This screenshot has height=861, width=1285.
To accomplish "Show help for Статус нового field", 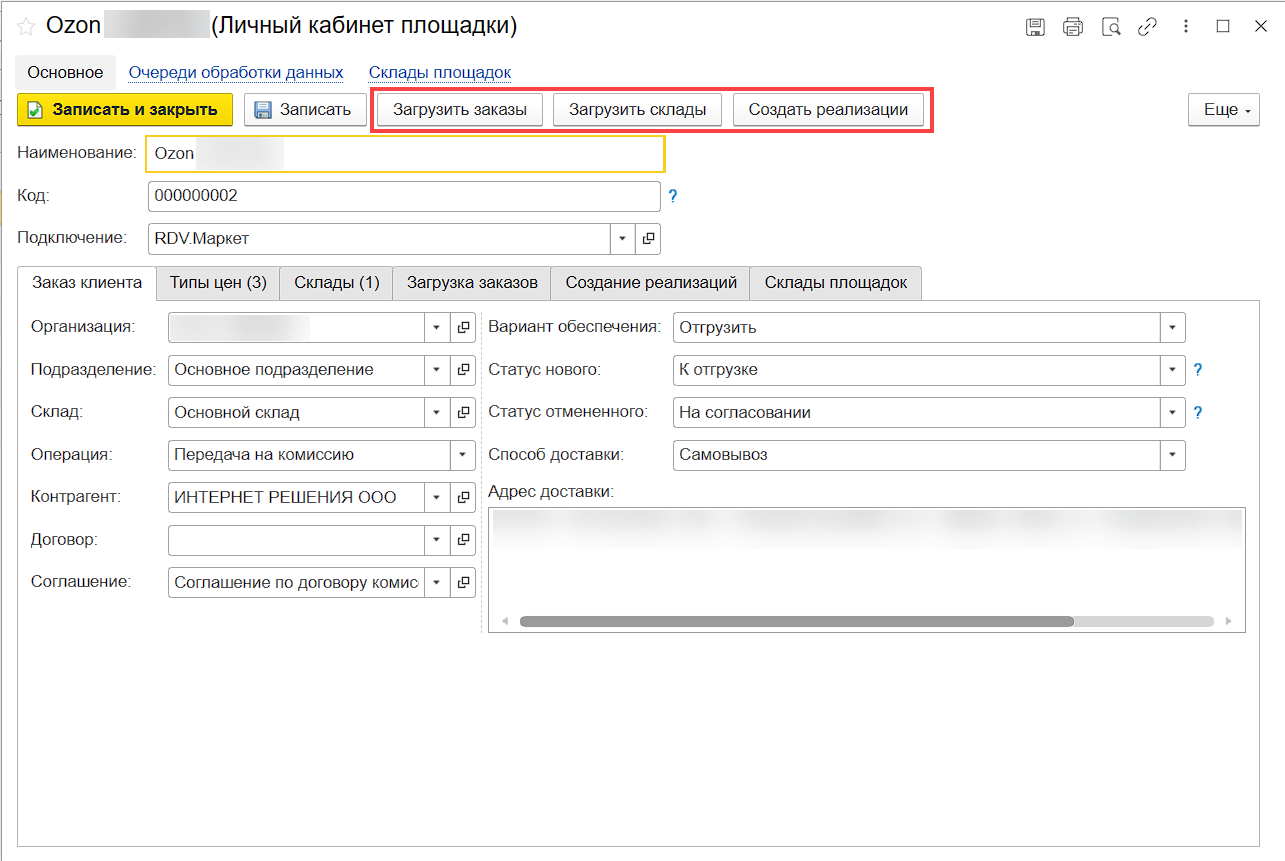I will [1198, 370].
